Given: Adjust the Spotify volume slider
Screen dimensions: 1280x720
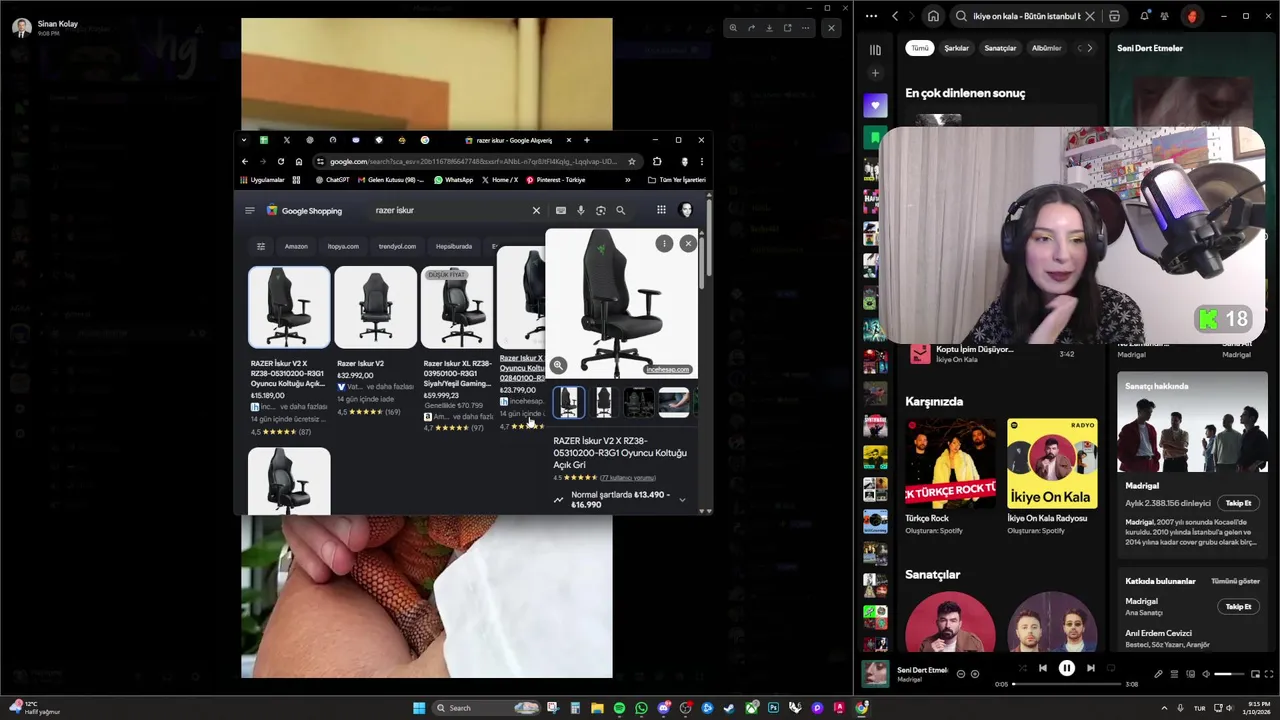Looking at the screenshot, I should (x=1229, y=674).
